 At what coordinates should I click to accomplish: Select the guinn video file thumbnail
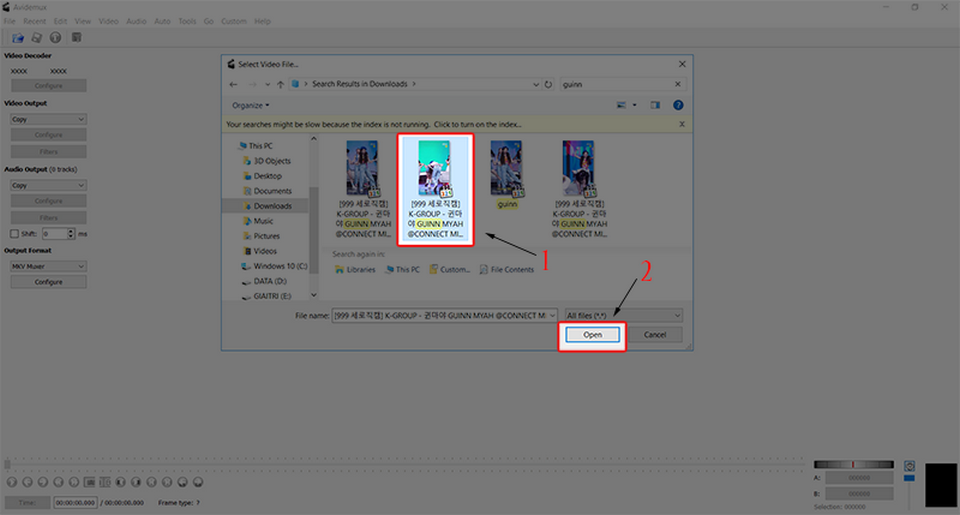(506, 175)
